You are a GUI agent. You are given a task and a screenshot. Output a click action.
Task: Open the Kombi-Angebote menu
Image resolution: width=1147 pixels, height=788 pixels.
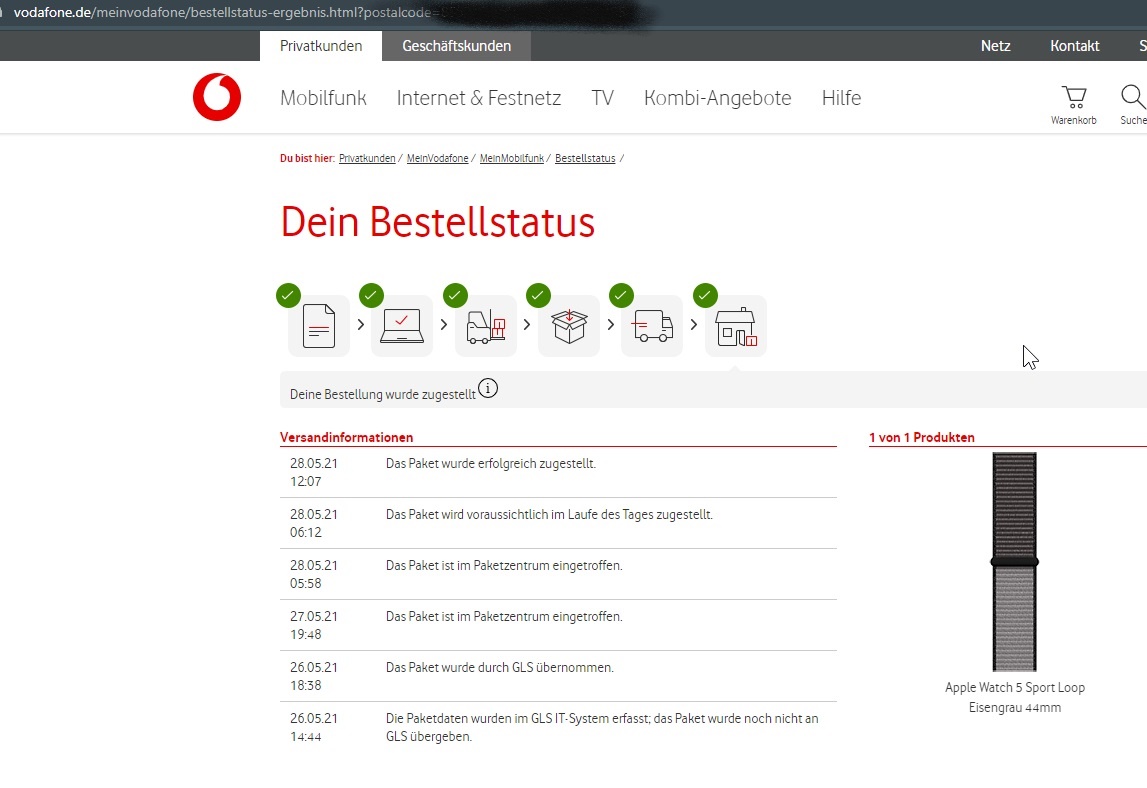(717, 98)
